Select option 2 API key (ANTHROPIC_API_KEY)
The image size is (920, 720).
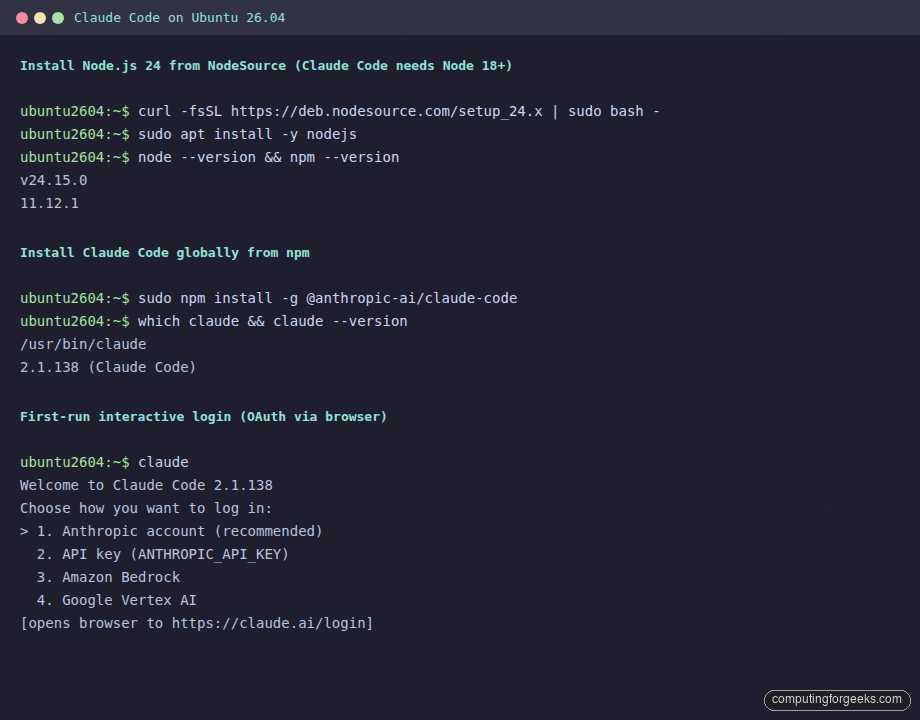point(163,555)
